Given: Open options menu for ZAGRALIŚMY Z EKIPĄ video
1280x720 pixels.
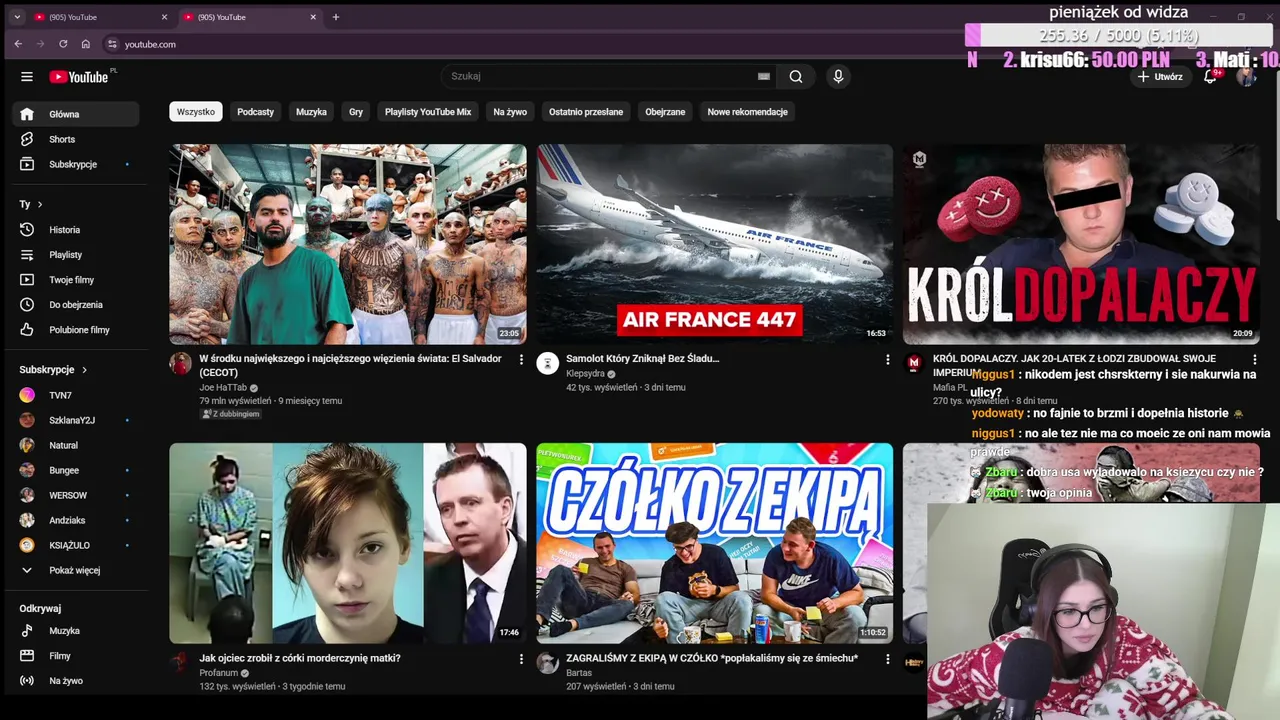Looking at the screenshot, I should [x=887, y=659].
